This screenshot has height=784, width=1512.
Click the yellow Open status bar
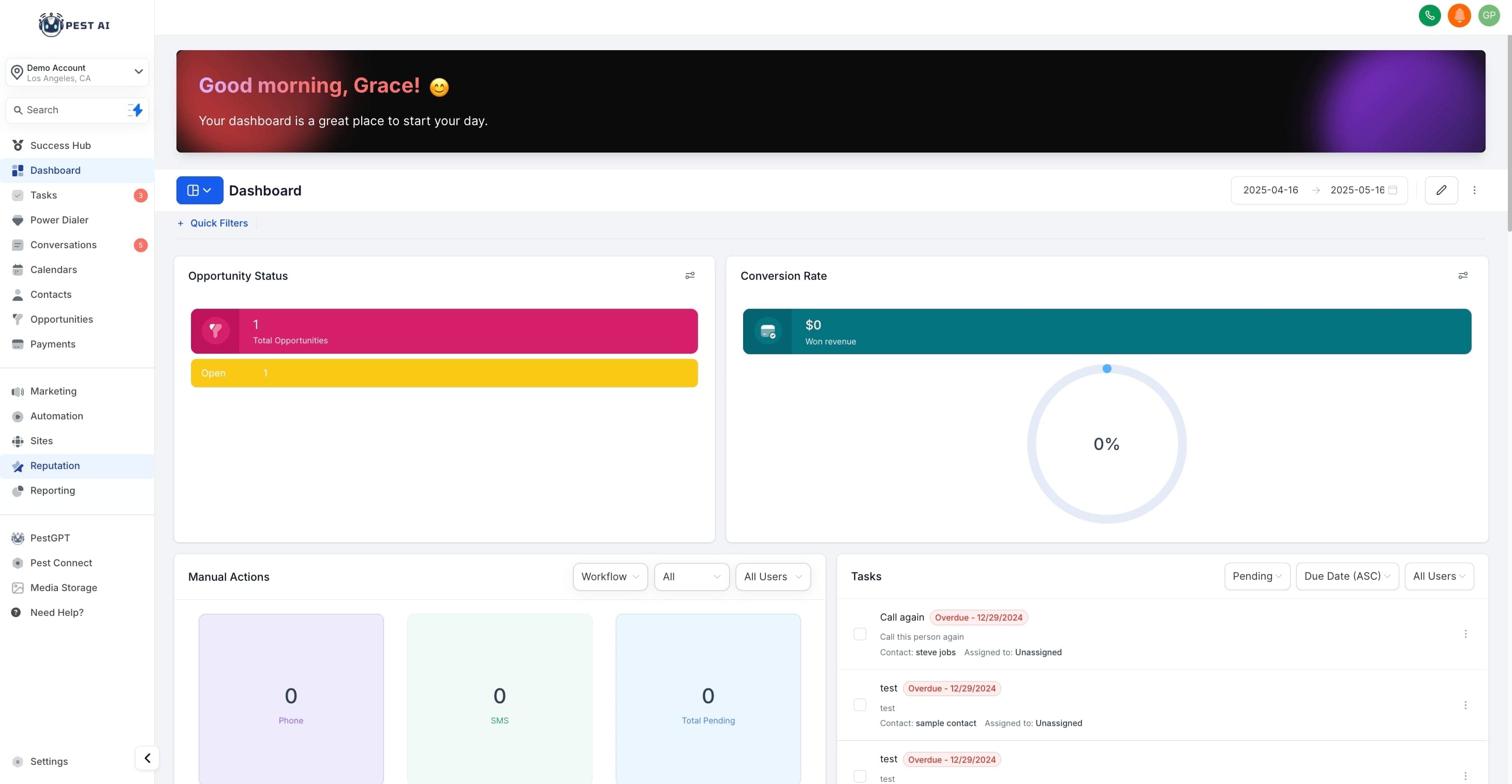444,373
